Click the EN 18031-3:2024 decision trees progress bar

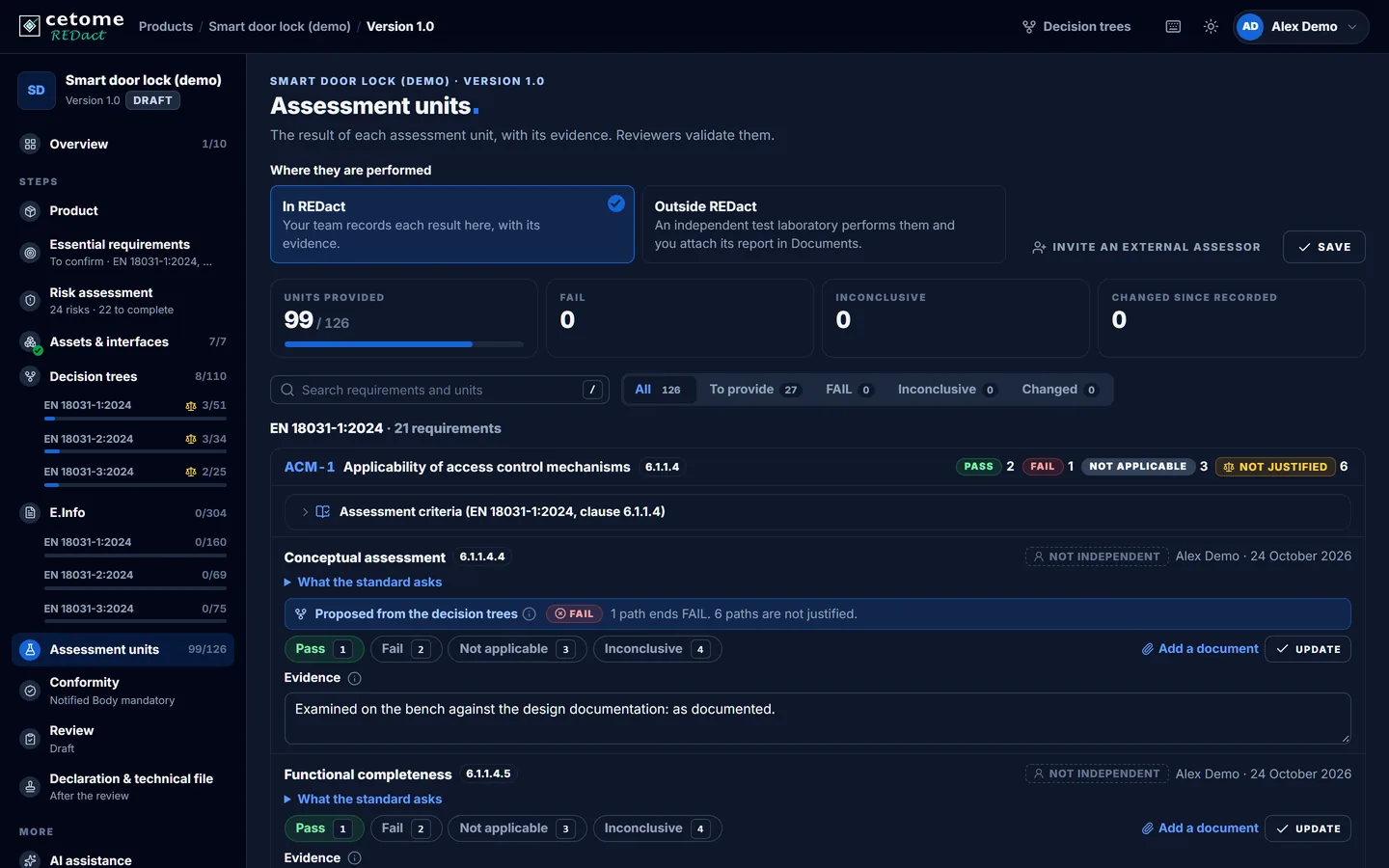pos(135,485)
